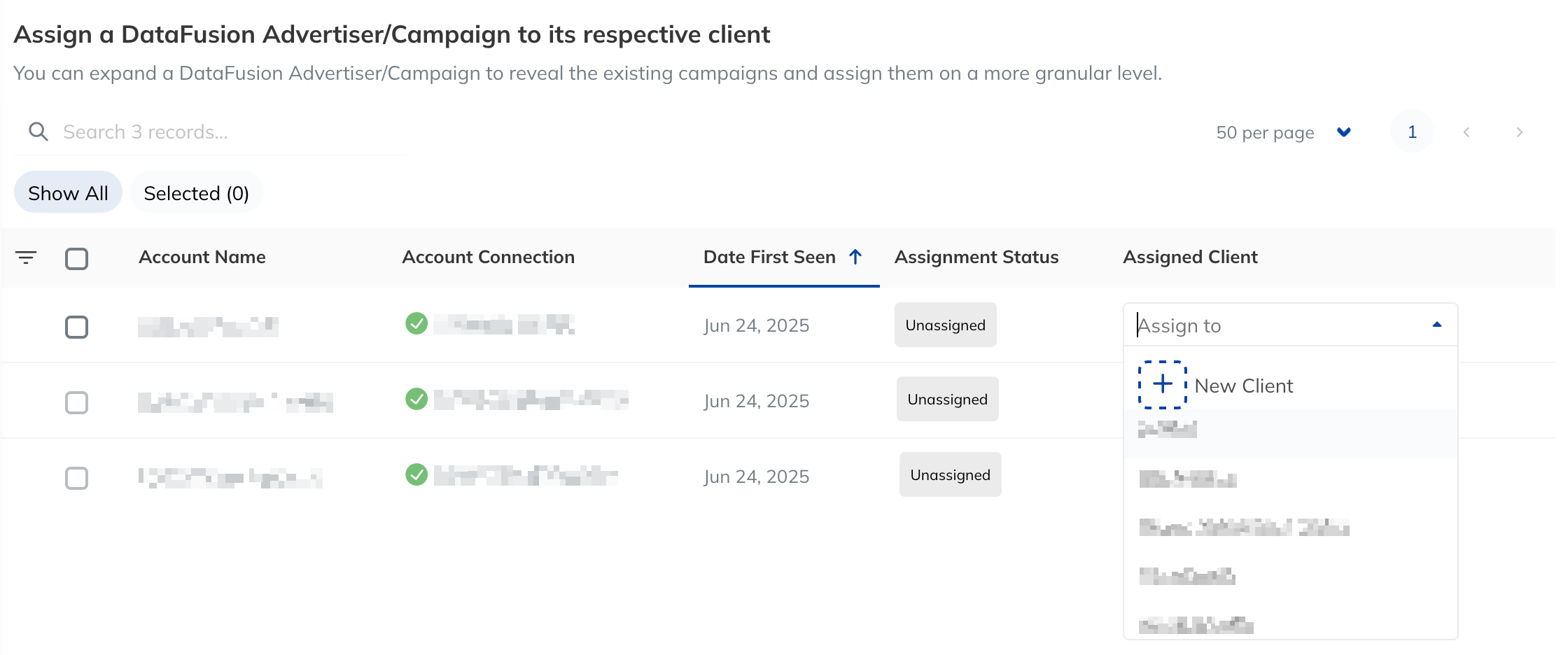Select the third, longest blurred client option
The height and width of the screenshot is (655, 1568).
click(1290, 528)
